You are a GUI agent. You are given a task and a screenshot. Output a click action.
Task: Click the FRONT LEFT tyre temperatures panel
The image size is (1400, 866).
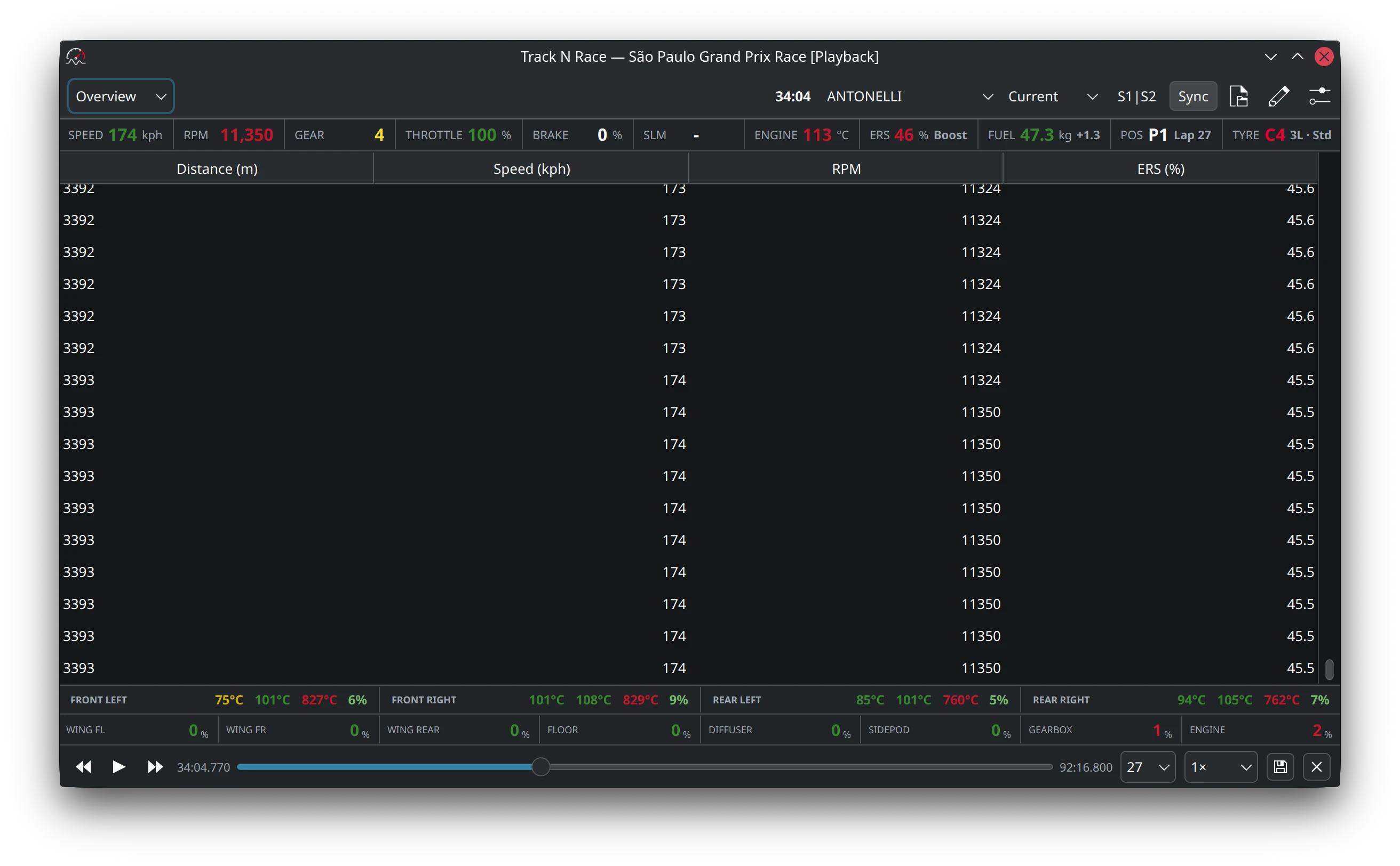click(219, 699)
